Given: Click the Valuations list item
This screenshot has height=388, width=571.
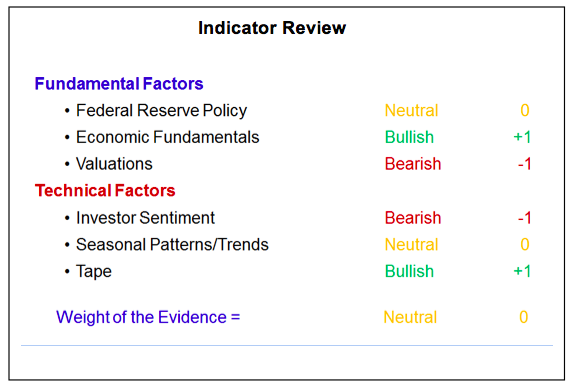Looking at the screenshot, I should [x=114, y=164].
